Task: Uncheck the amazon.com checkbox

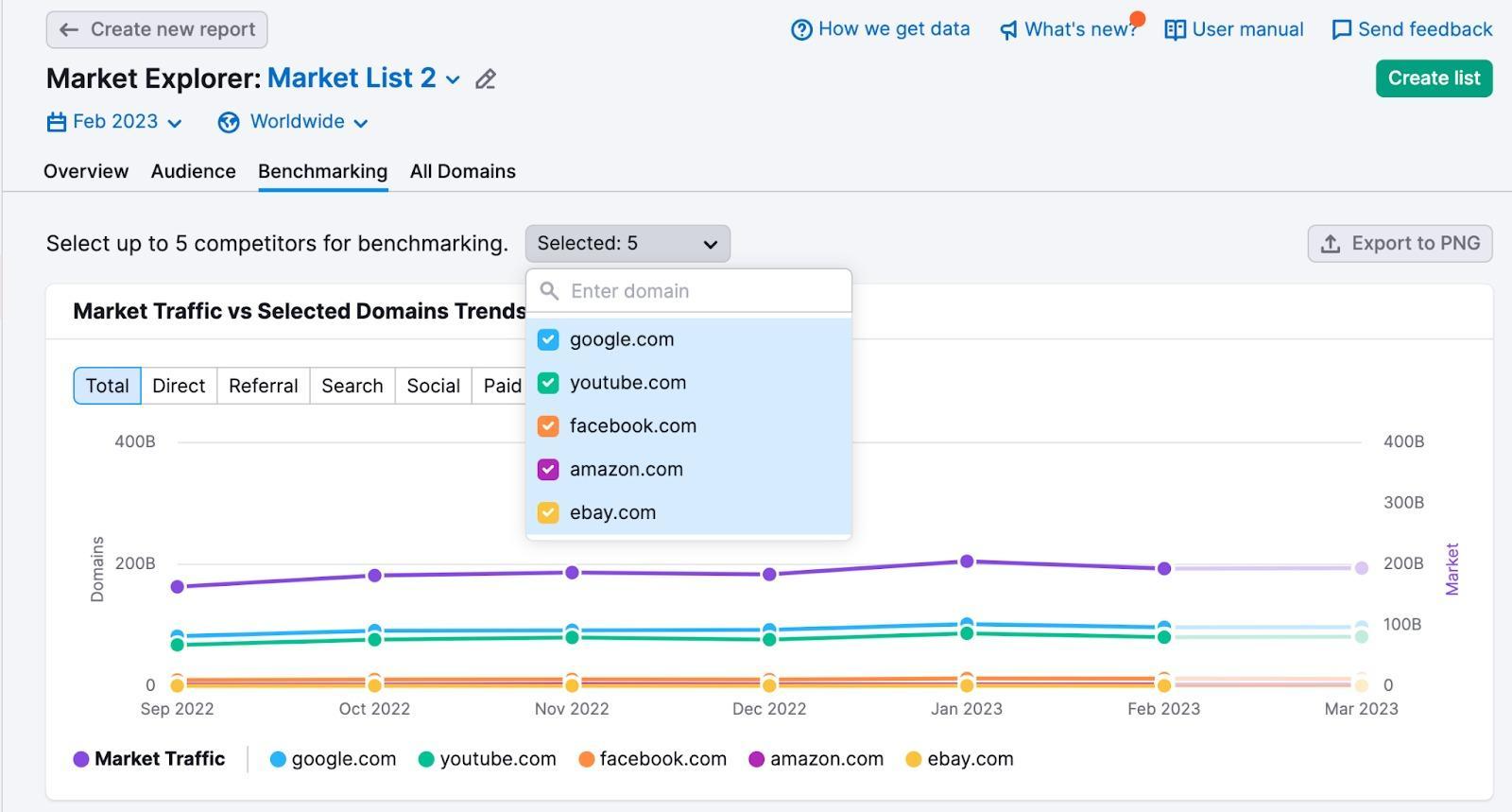Action: (x=548, y=470)
